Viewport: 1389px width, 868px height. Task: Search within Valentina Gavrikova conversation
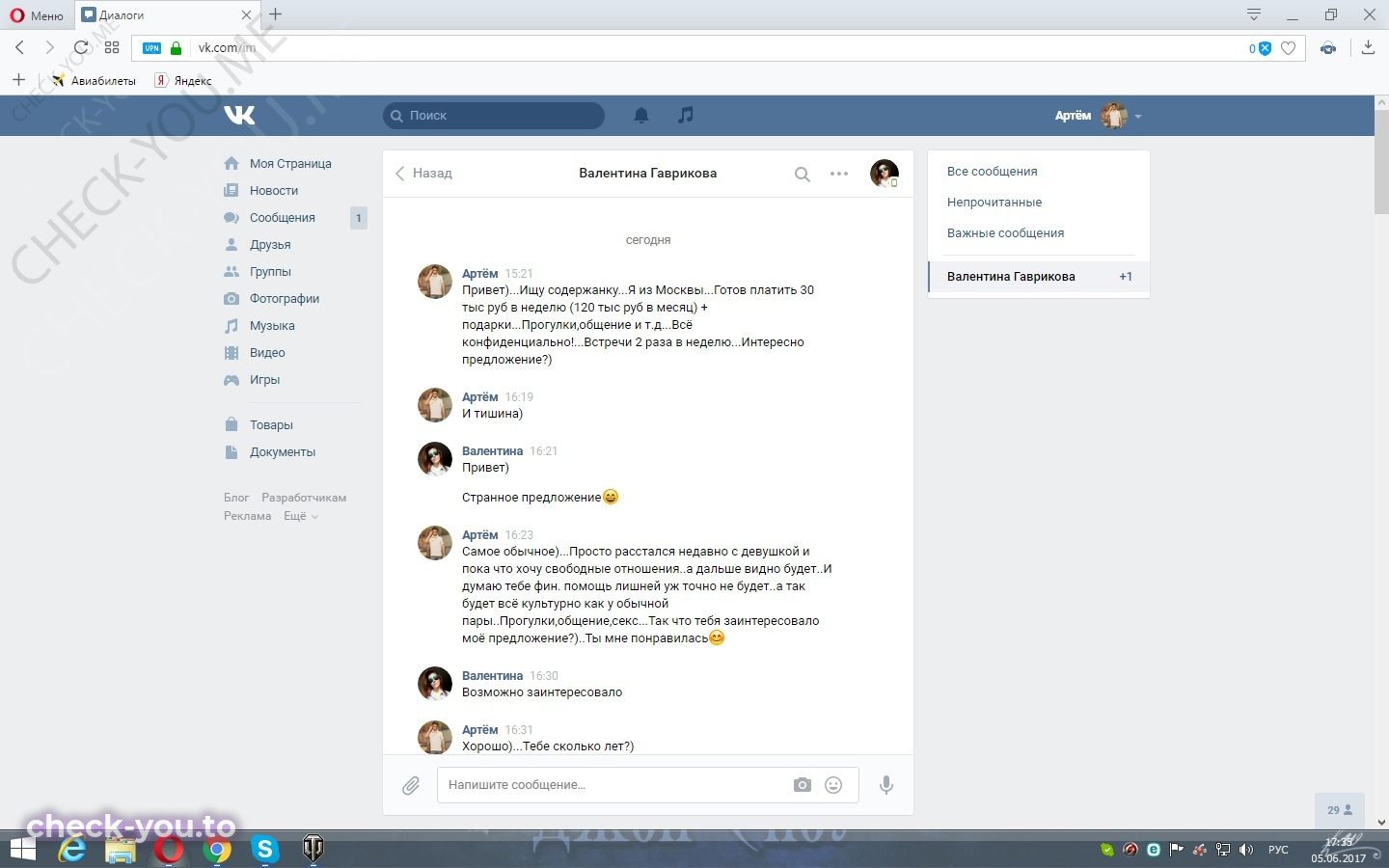click(x=802, y=175)
